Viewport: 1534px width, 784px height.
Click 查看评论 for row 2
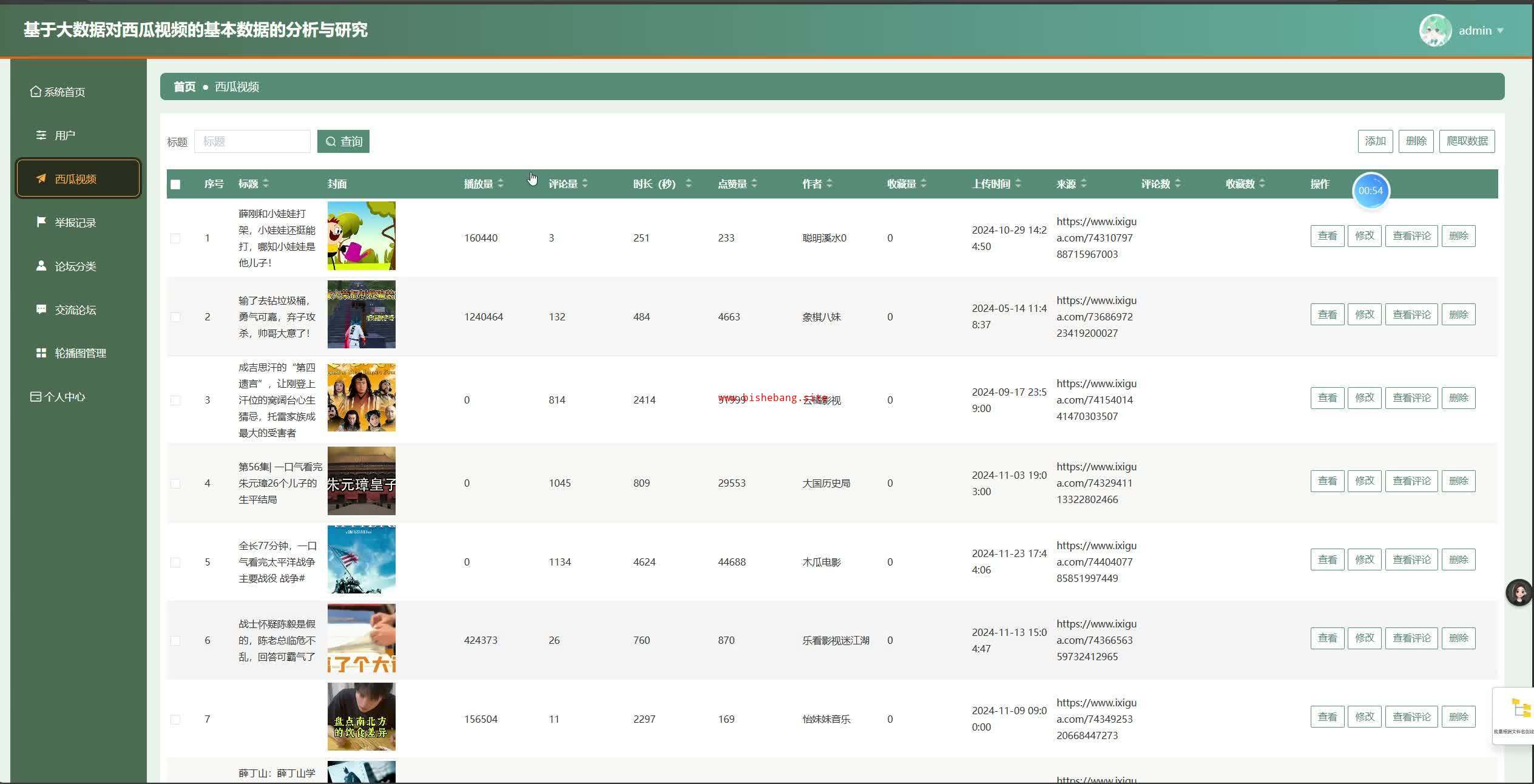click(1411, 315)
